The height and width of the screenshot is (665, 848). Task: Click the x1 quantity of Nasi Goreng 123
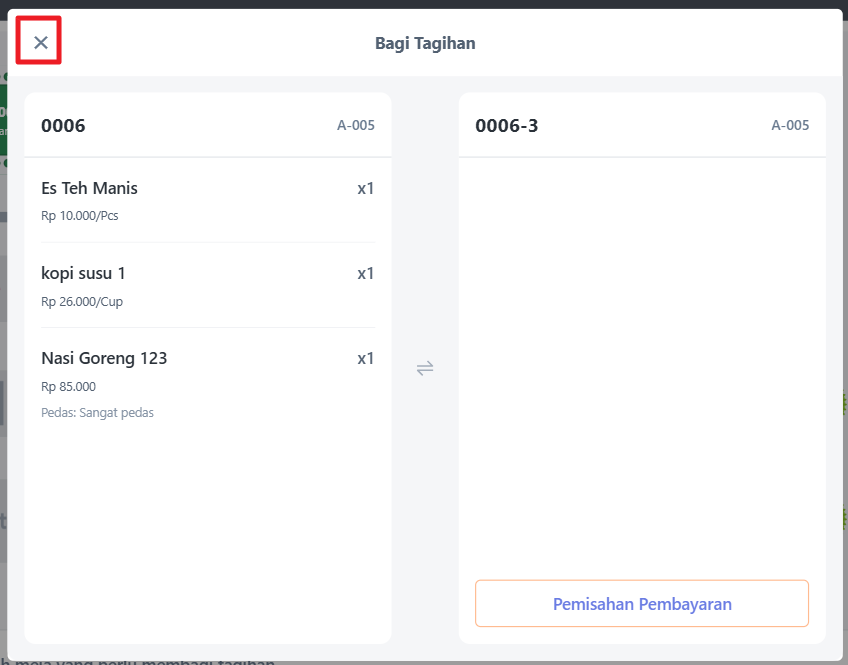pos(366,358)
